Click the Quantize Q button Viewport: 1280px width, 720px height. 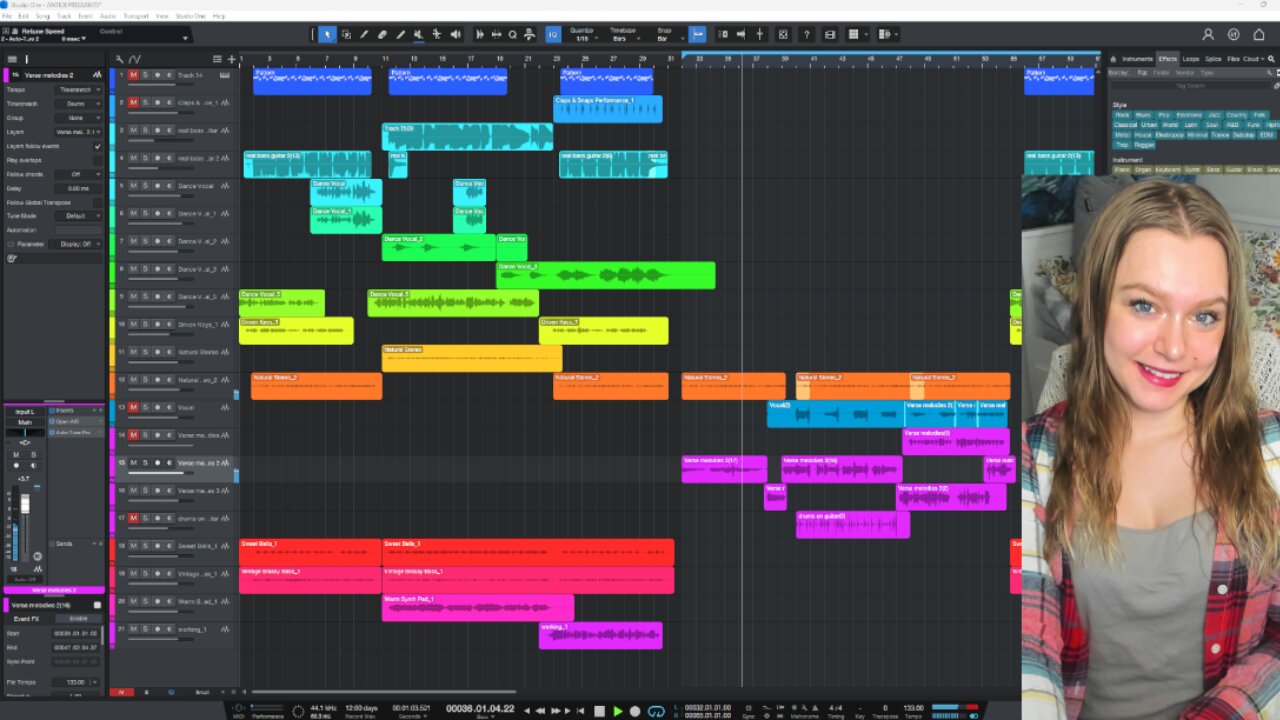[512, 34]
